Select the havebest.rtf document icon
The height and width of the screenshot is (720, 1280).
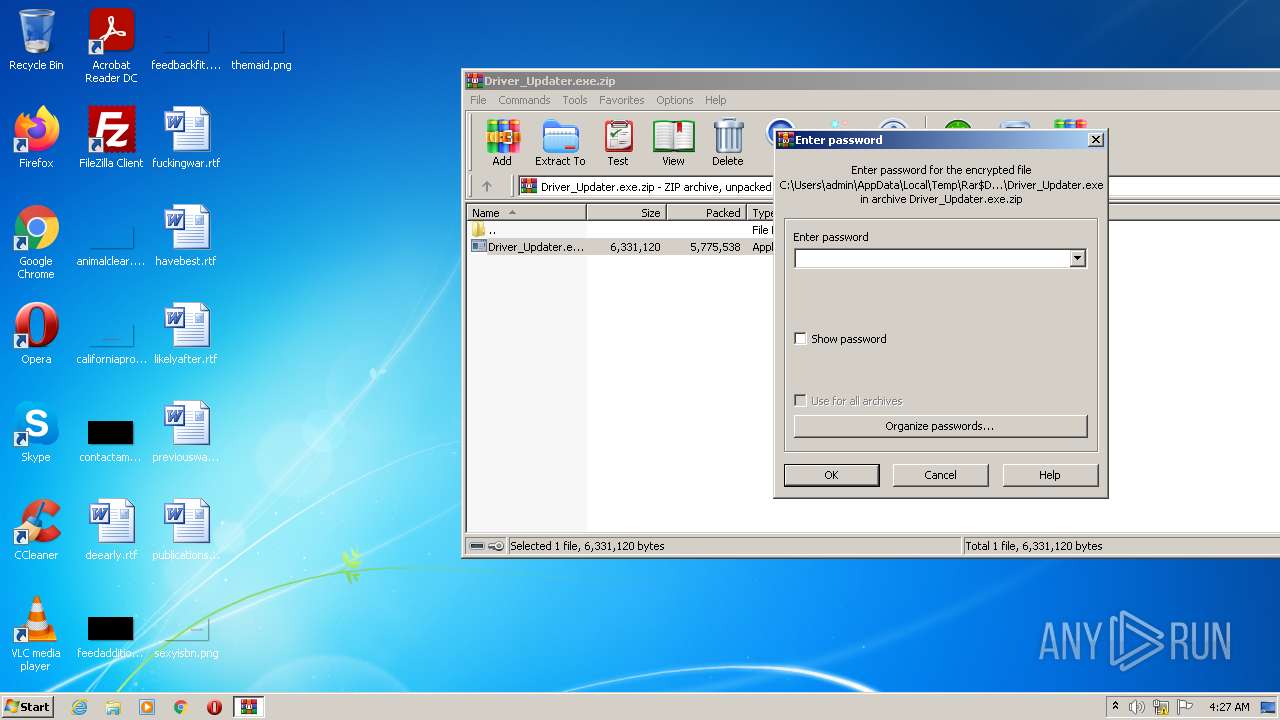[x=186, y=235]
